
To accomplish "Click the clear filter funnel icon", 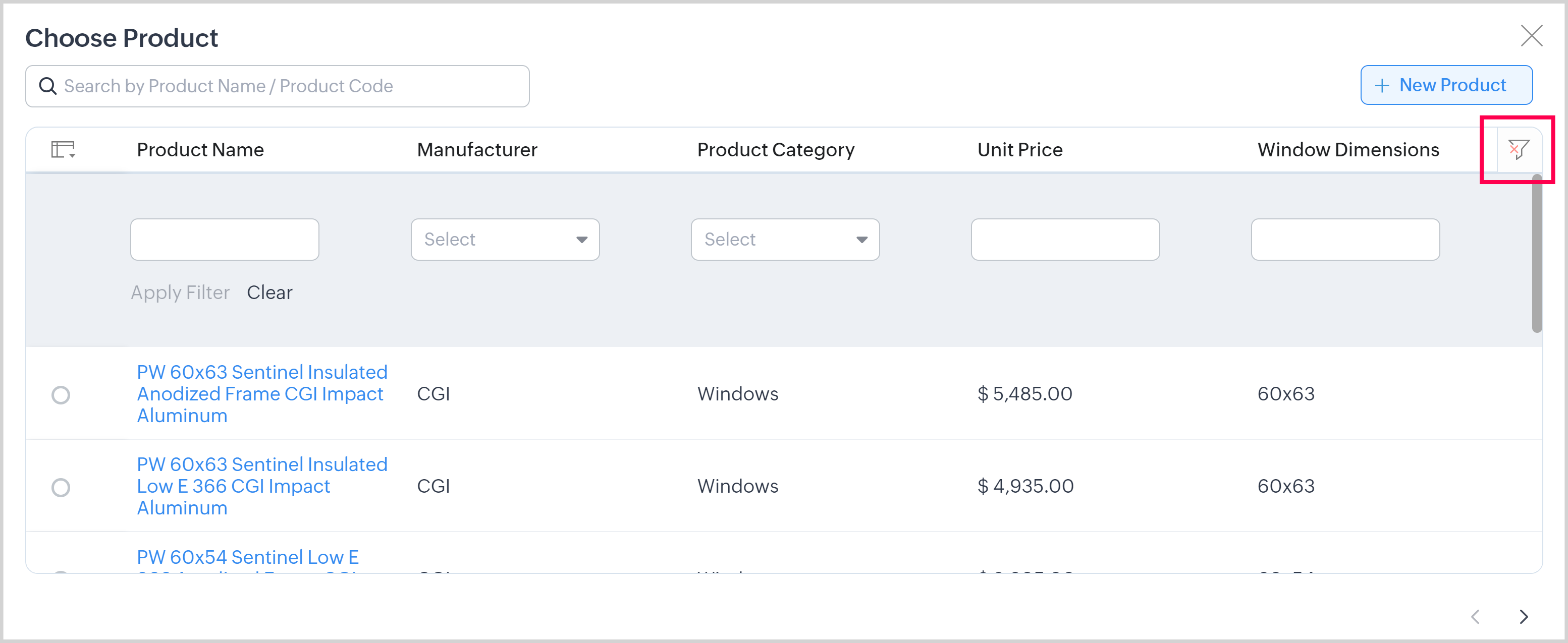I will pos(1518,149).
